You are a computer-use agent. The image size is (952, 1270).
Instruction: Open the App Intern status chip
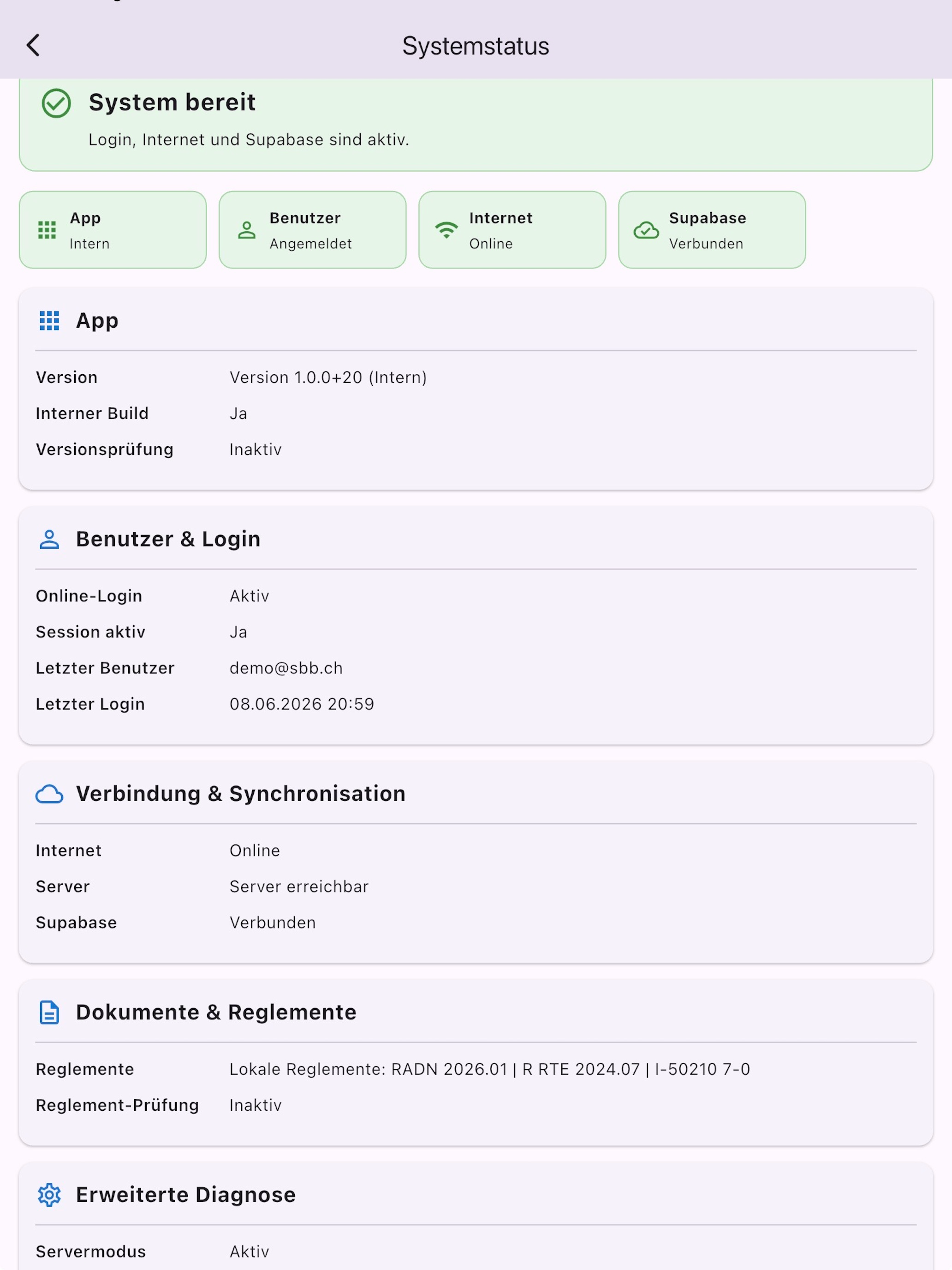coord(113,230)
